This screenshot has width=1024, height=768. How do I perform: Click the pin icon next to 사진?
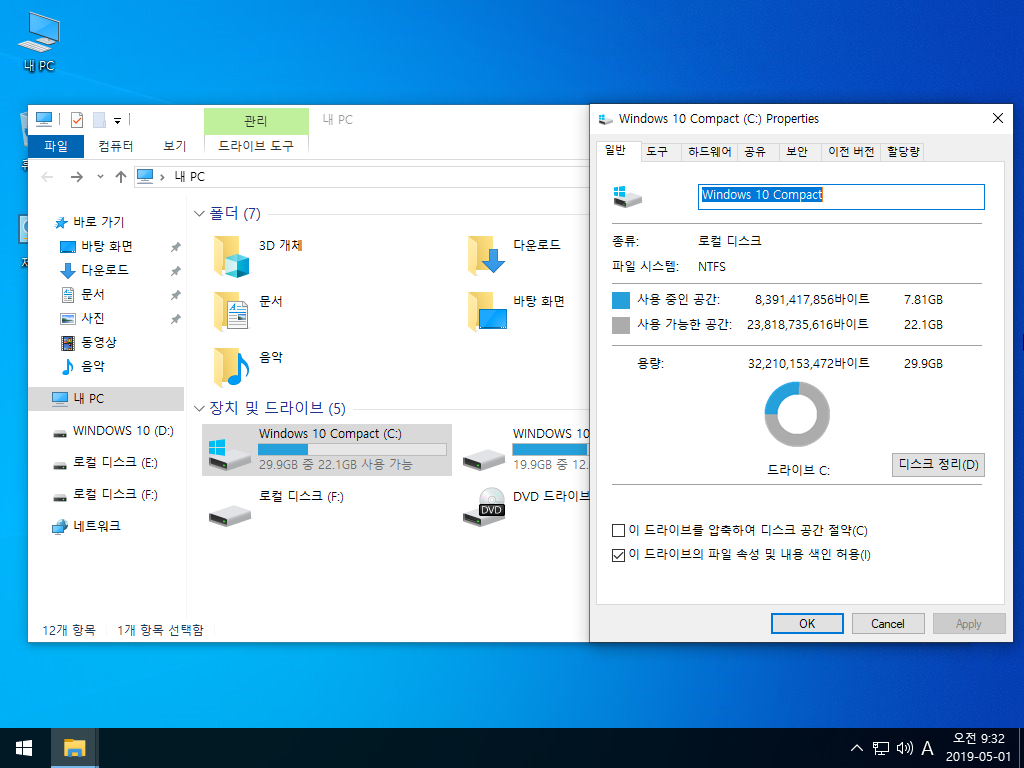[x=175, y=319]
